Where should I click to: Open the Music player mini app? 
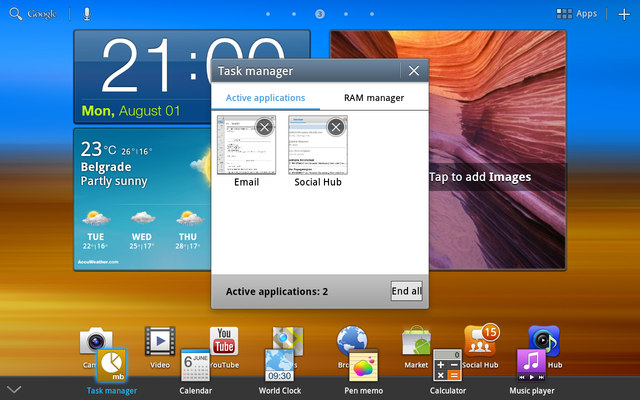point(531,367)
